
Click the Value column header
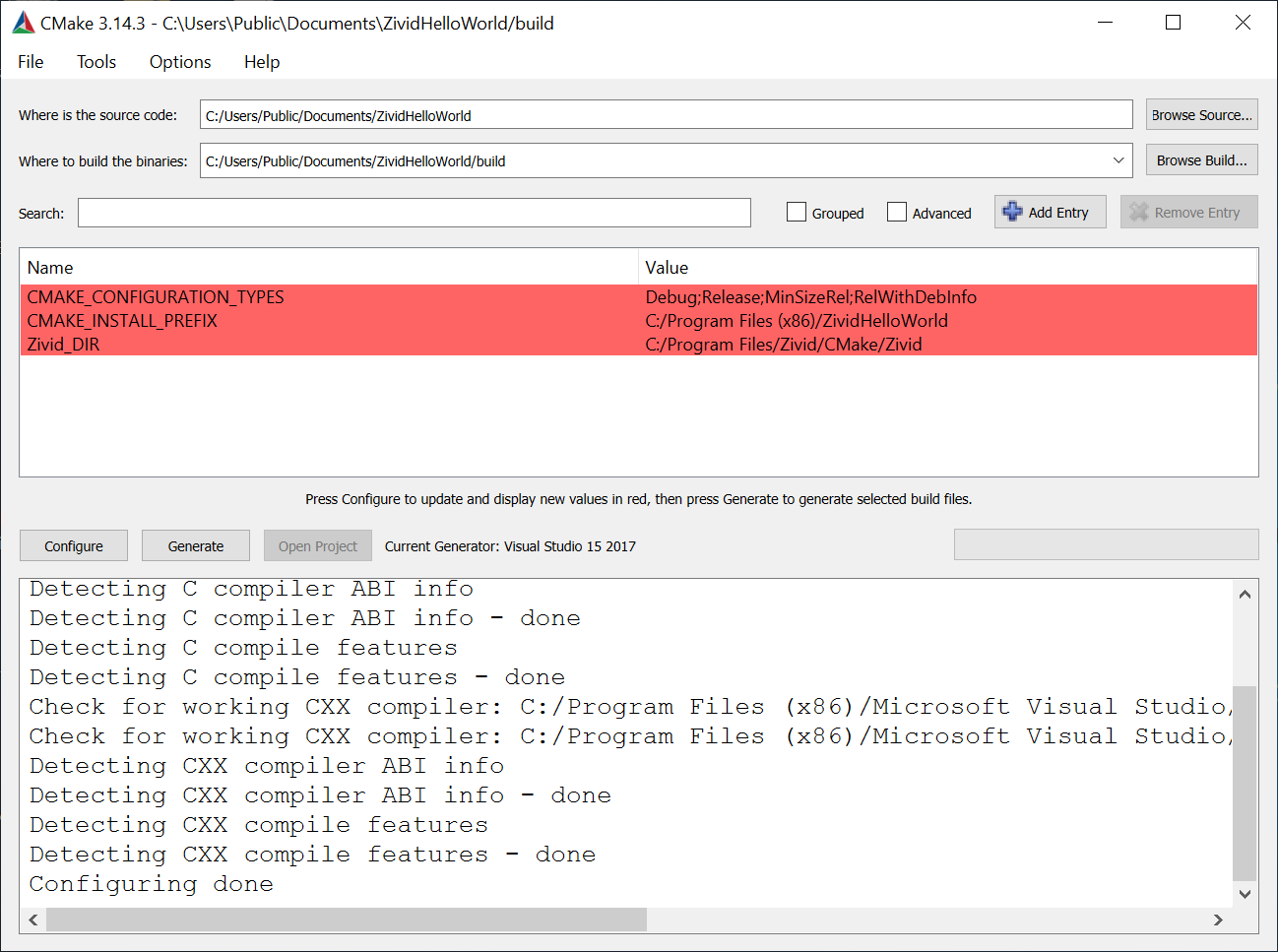pyautogui.click(x=948, y=268)
